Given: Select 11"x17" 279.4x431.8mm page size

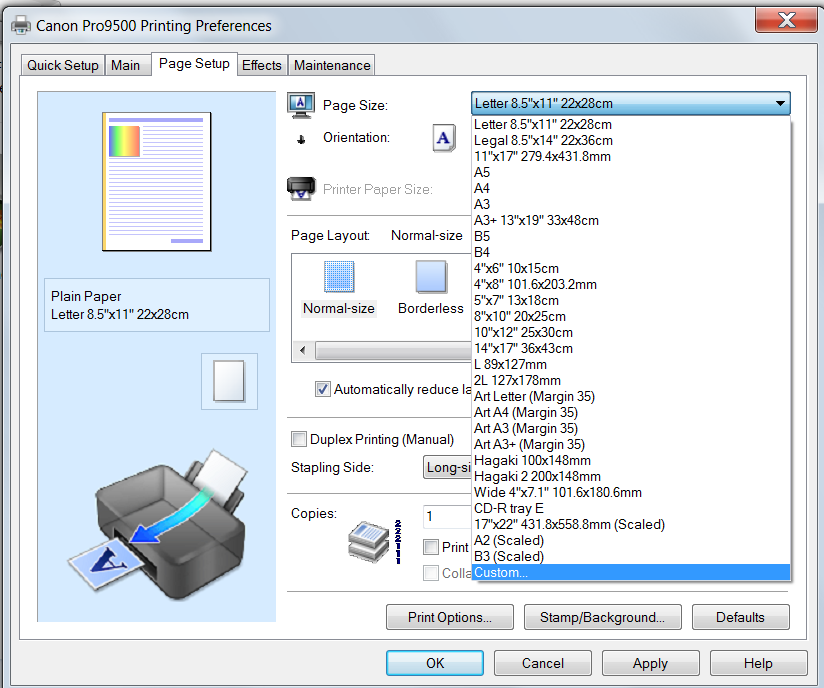Looking at the screenshot, I should coord(631,157).
